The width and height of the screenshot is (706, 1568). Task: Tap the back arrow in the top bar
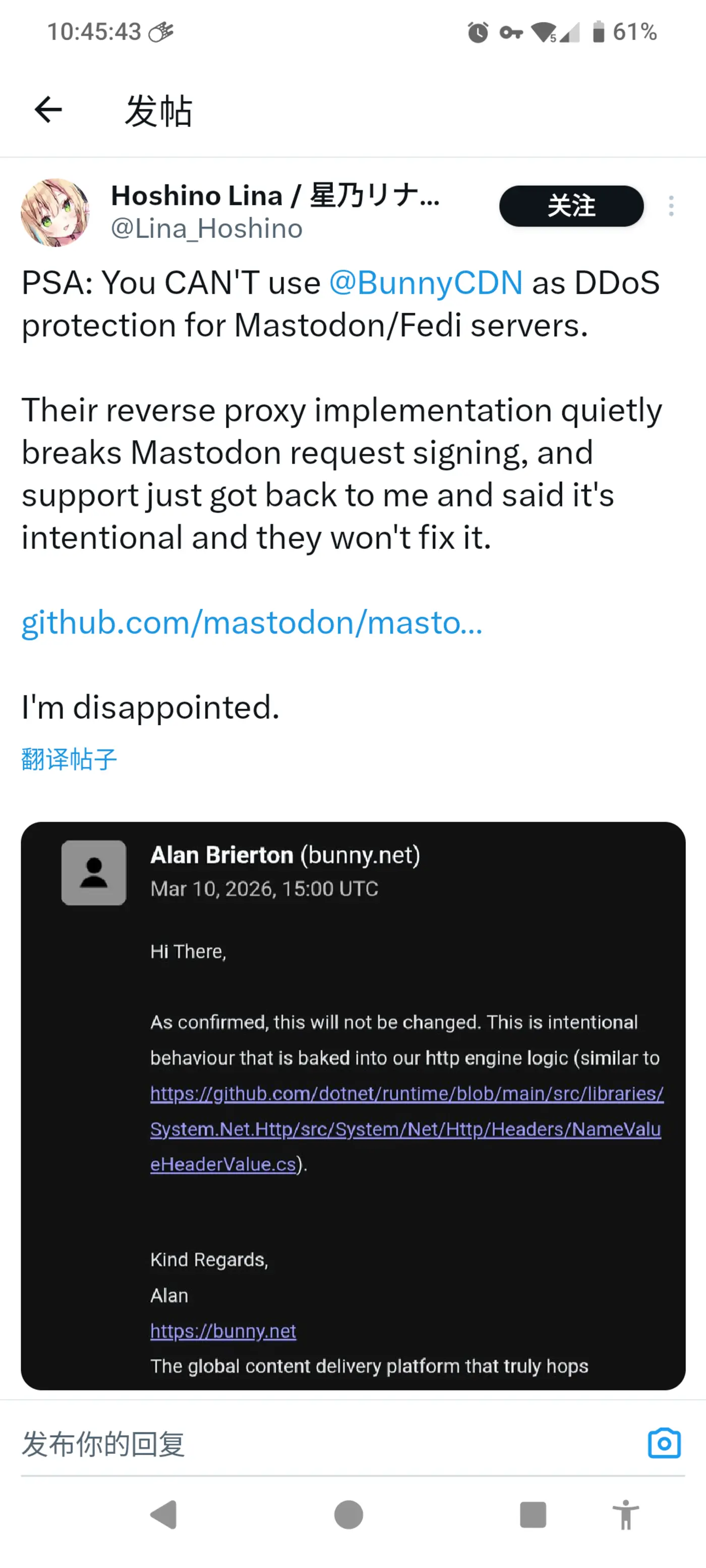(x=47, y=110)
